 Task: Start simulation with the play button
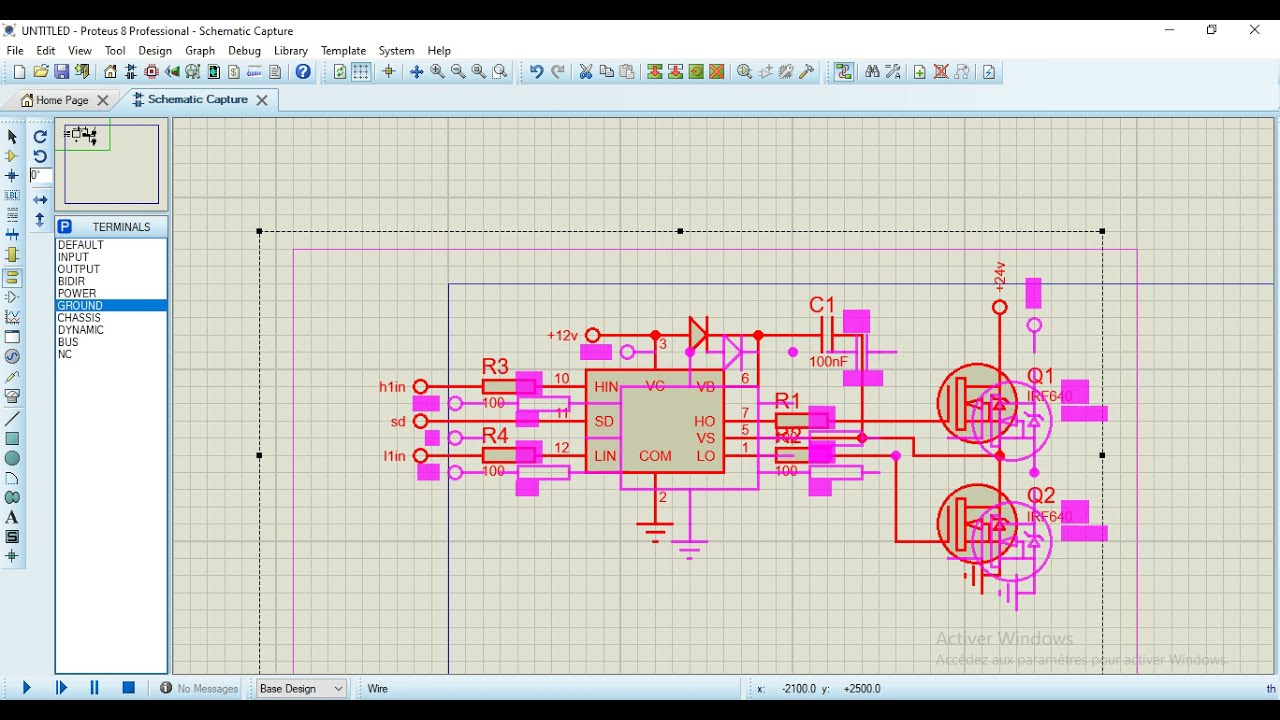(27, 688)
